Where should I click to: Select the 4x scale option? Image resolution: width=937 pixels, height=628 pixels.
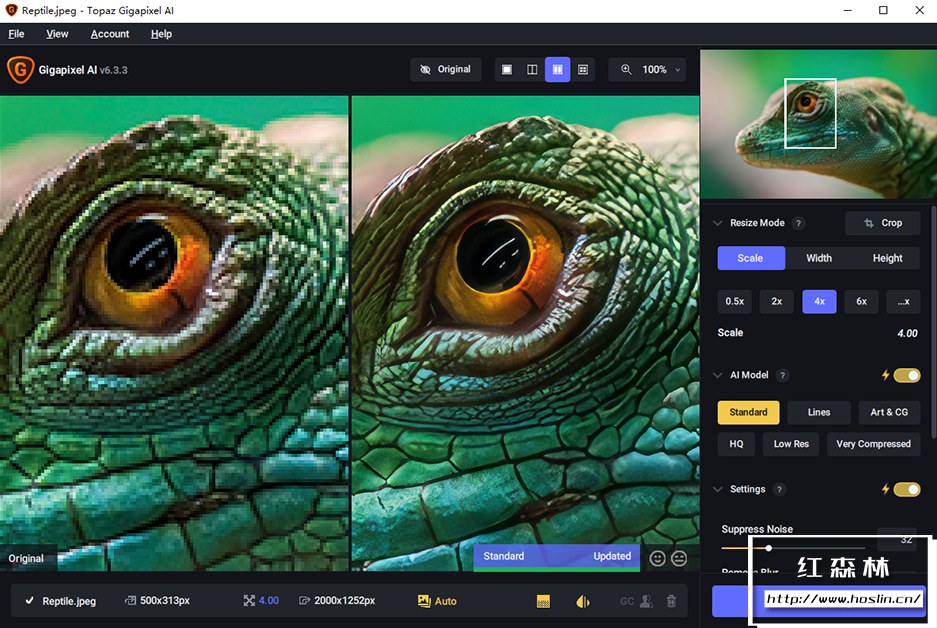819,301
